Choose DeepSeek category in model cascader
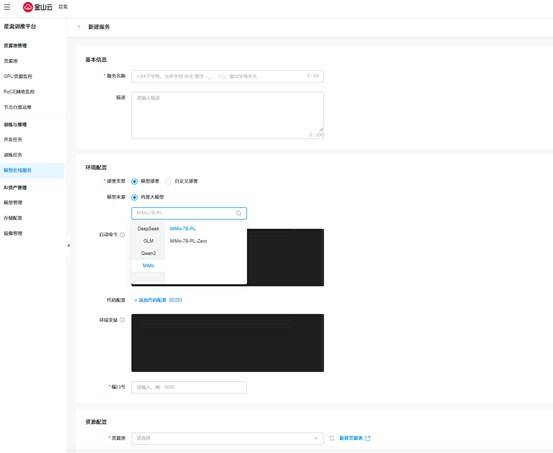 148,229
